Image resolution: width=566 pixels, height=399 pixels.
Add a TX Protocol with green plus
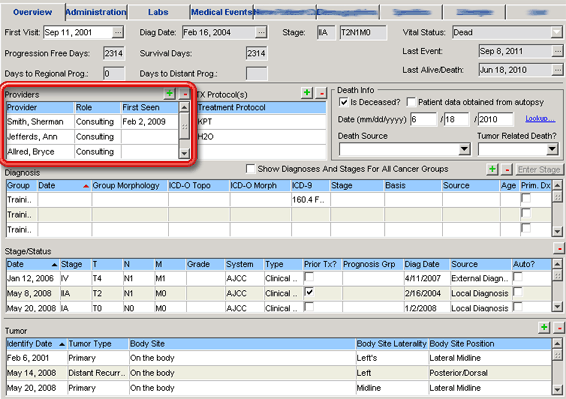click(307, 93)
